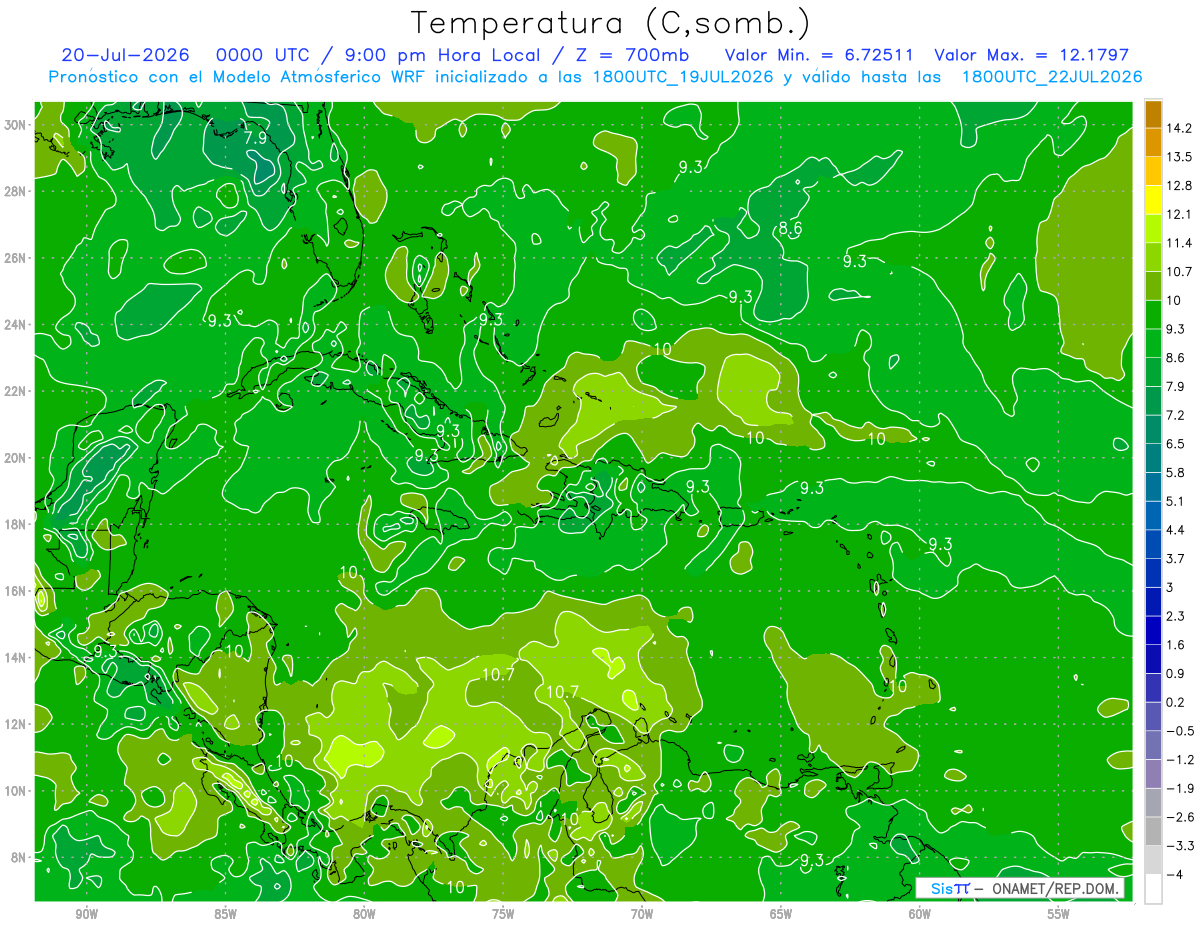Click the 5.1 colorbar tick label
1200x927 pixels.
coord(1176,501)
